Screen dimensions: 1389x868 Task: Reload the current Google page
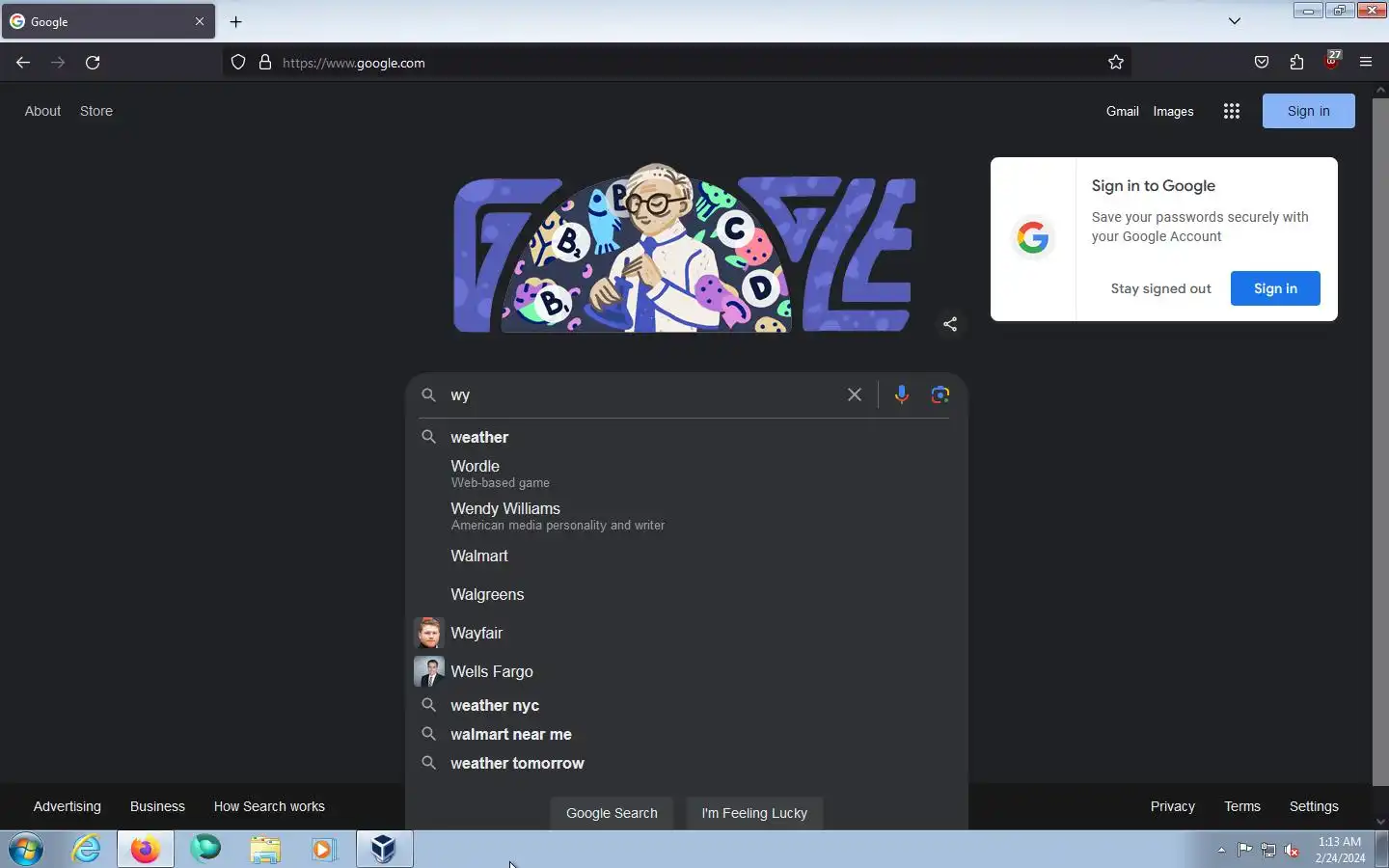93,63
